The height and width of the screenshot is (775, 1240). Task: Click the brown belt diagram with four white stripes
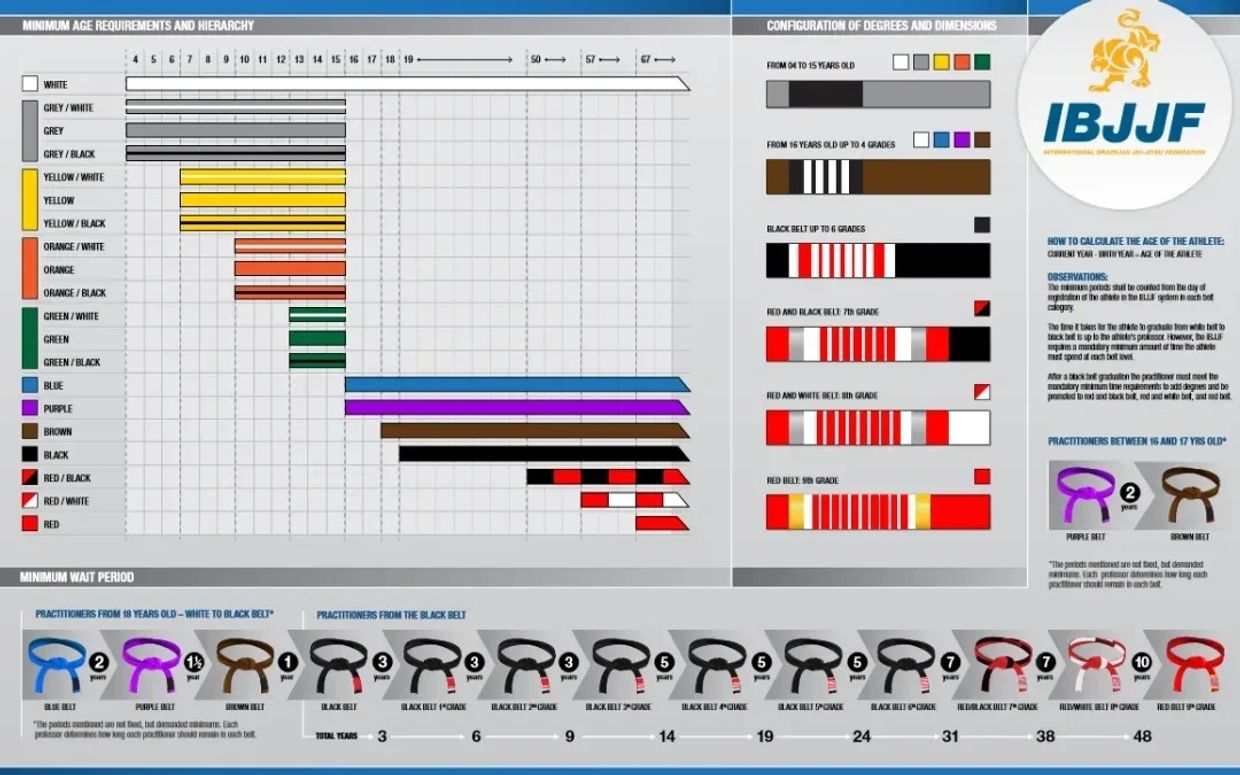click(x=878, y=177)
